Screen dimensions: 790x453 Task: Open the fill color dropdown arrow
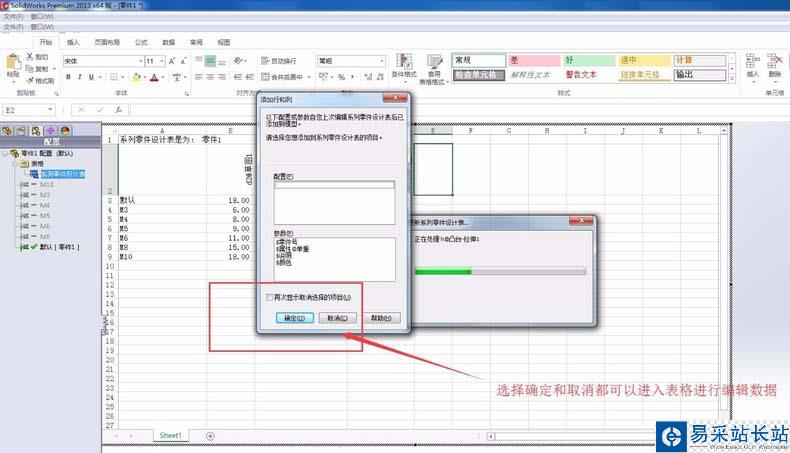pyautogui.click(x=145, y=77)
